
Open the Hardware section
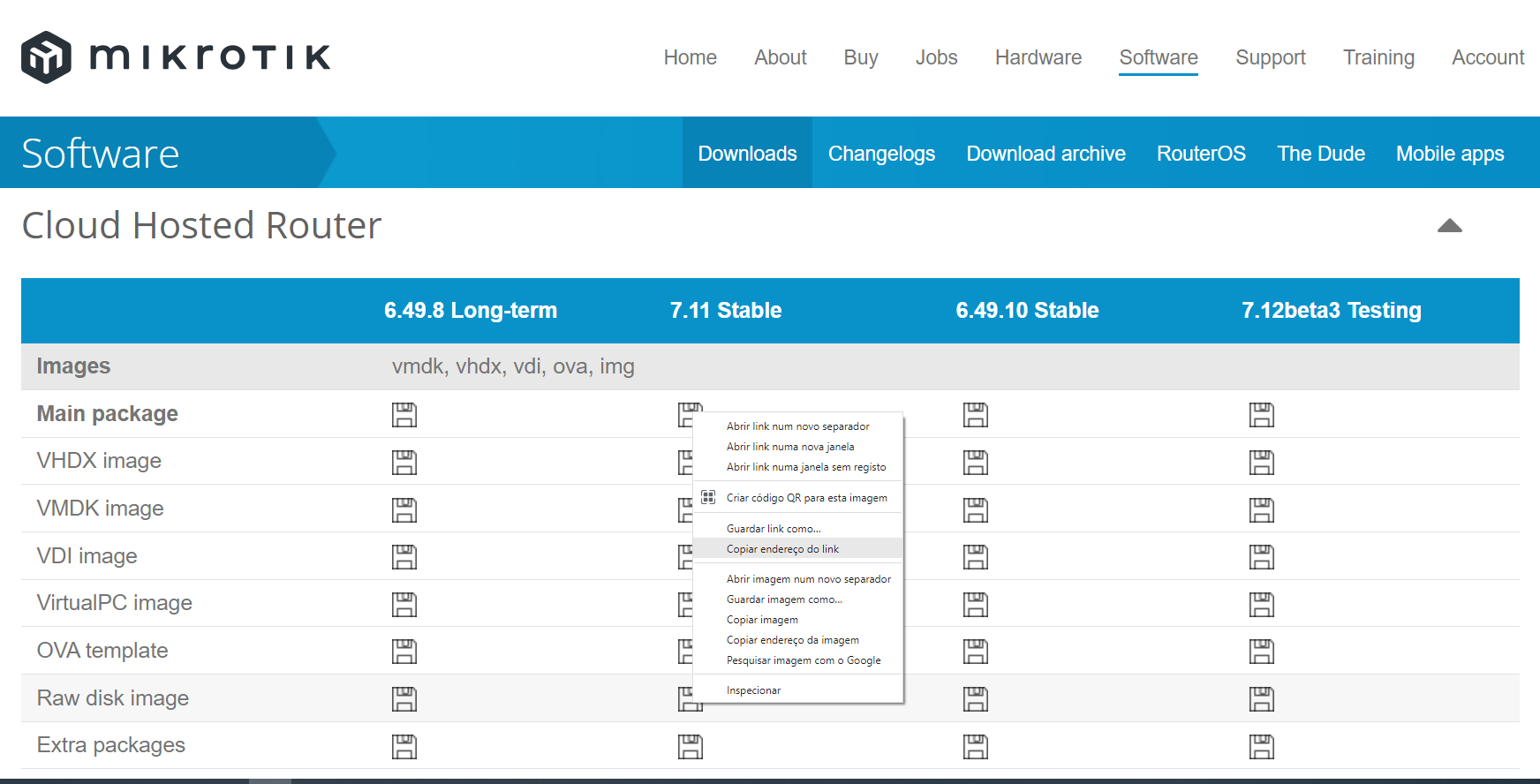tap(1038, 57)
